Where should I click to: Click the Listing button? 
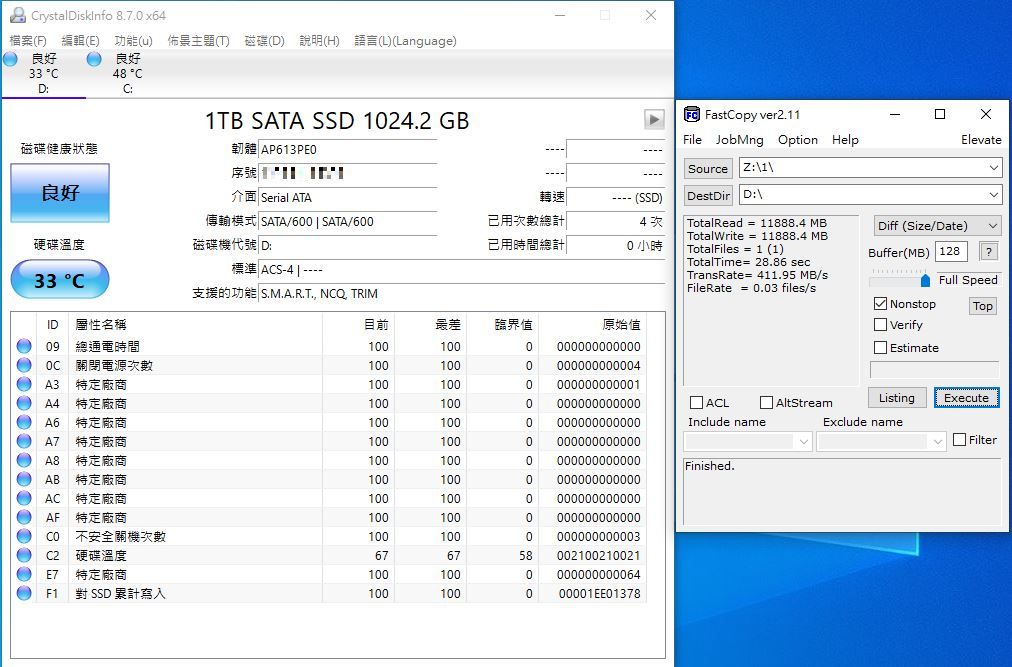coord(896,398)
